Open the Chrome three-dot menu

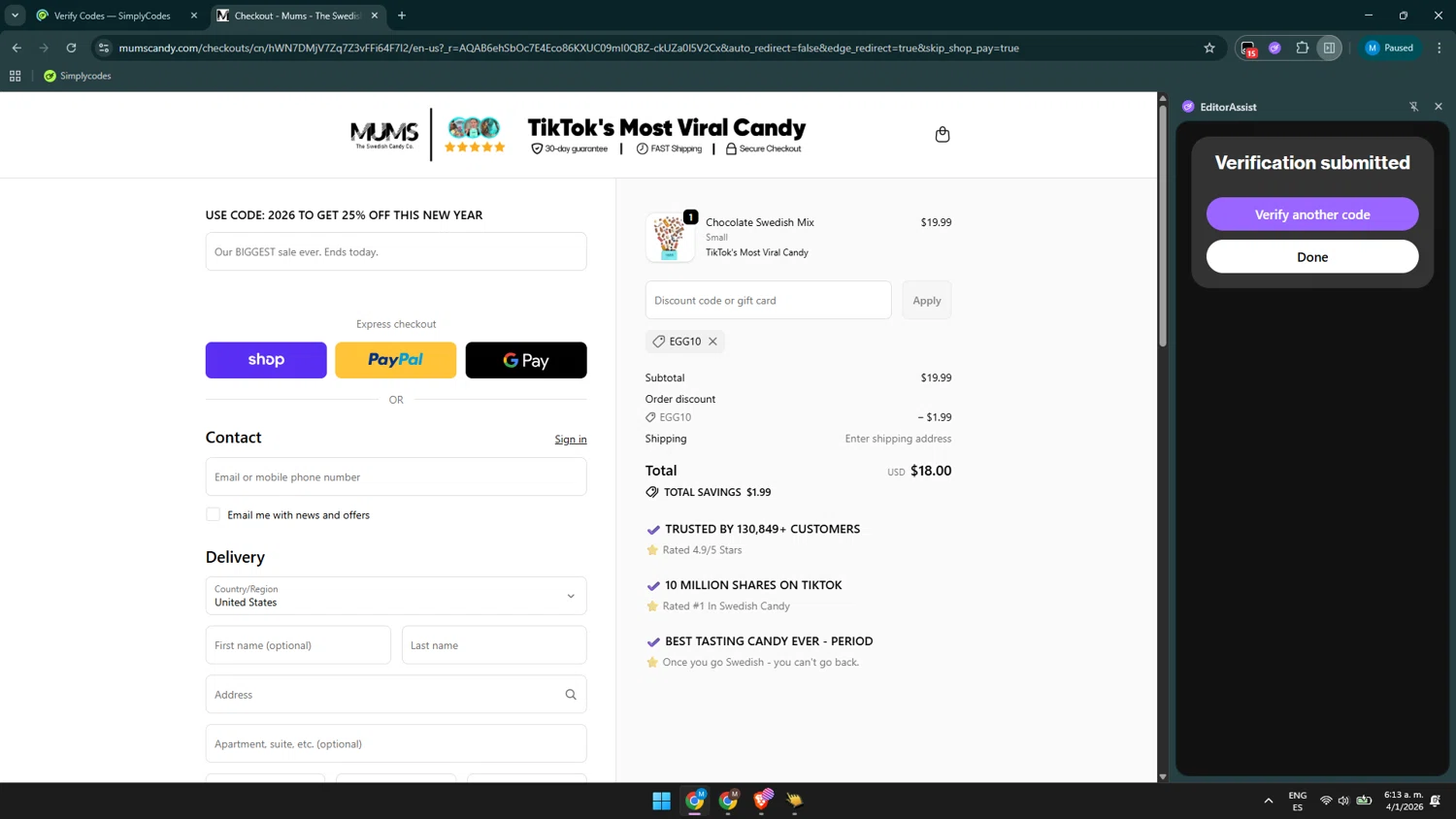click(1439, 48)
